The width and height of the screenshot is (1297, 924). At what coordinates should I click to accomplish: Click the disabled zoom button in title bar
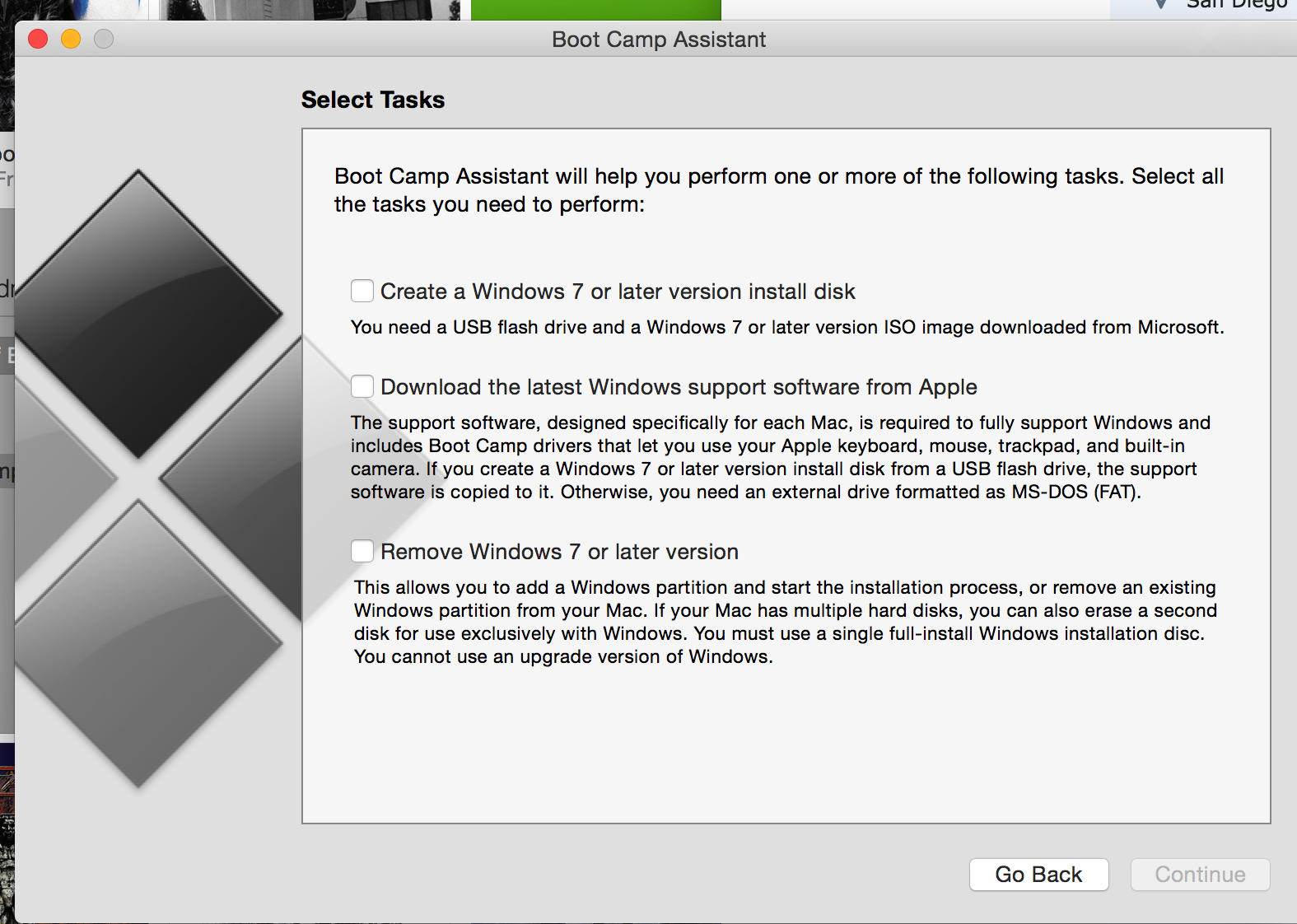point(104,39)
